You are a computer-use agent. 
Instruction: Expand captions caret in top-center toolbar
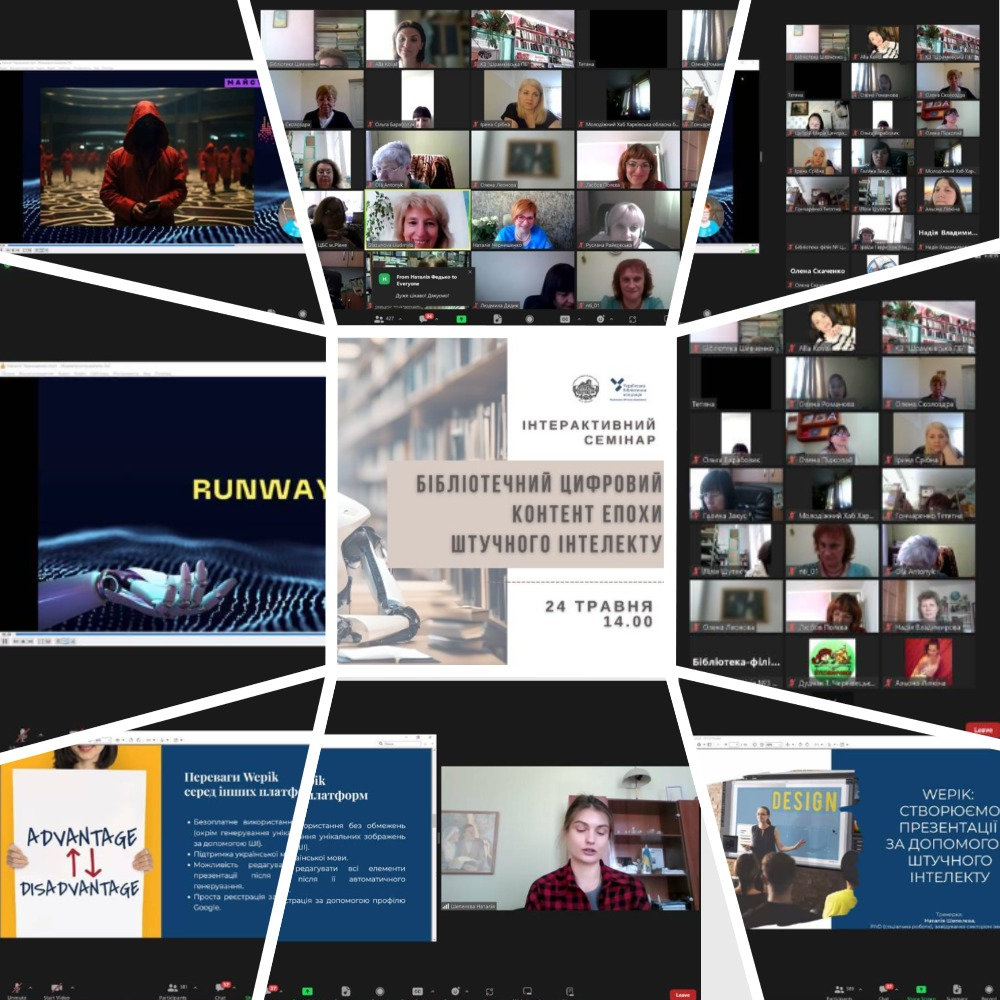coord(580,319)
